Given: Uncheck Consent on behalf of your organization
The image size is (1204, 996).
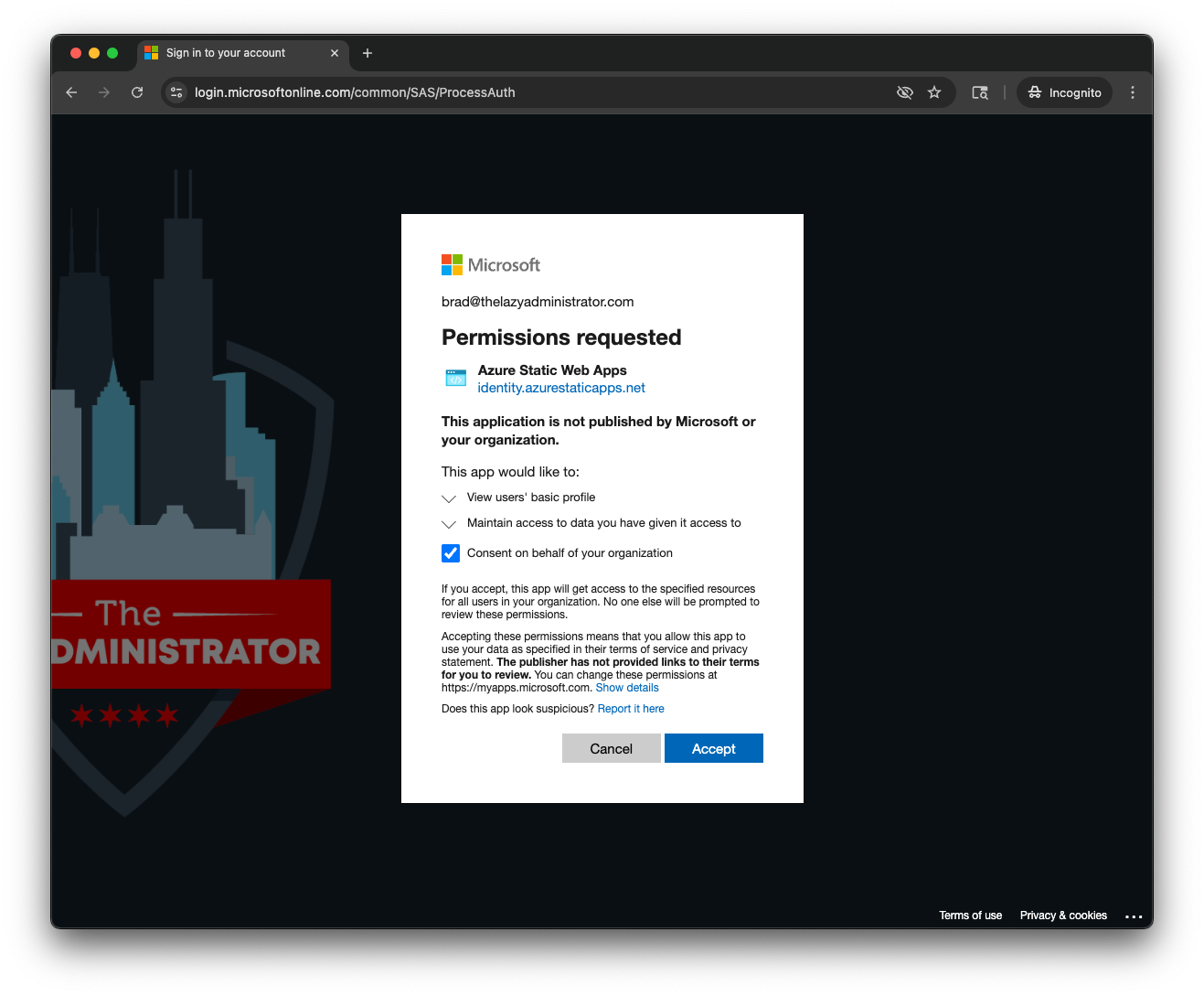Looking at the screenshot, I should [451, 553].
